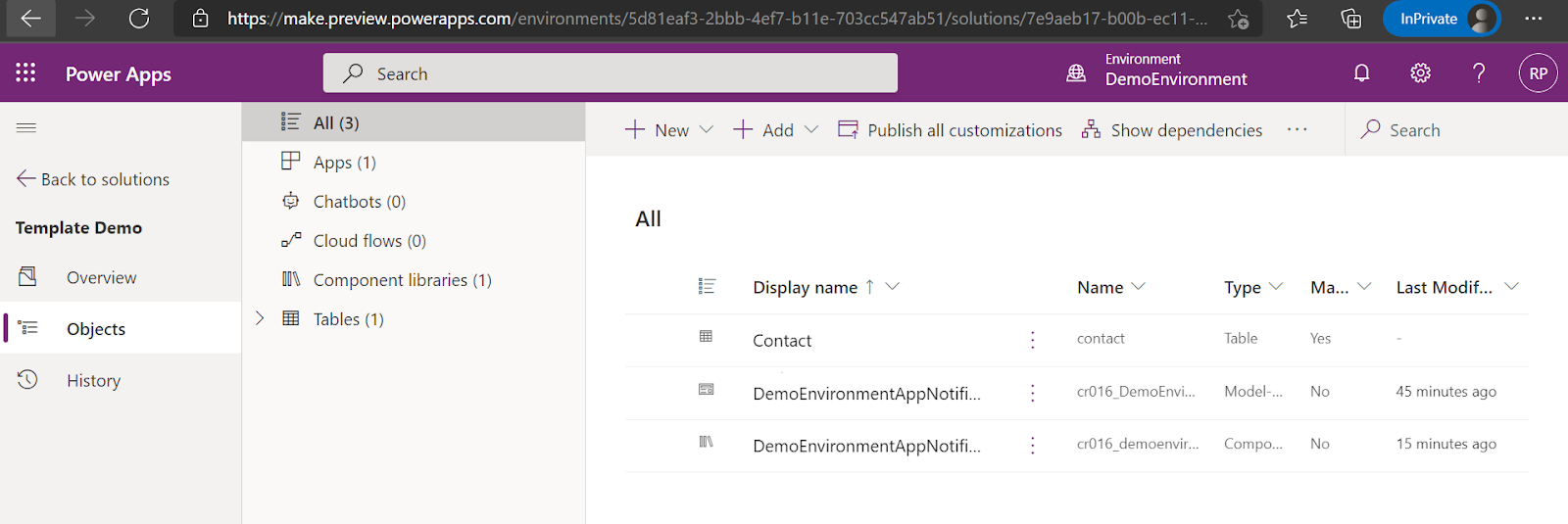
Task: Click the list view icon in table header
Action: pos(707,286)
